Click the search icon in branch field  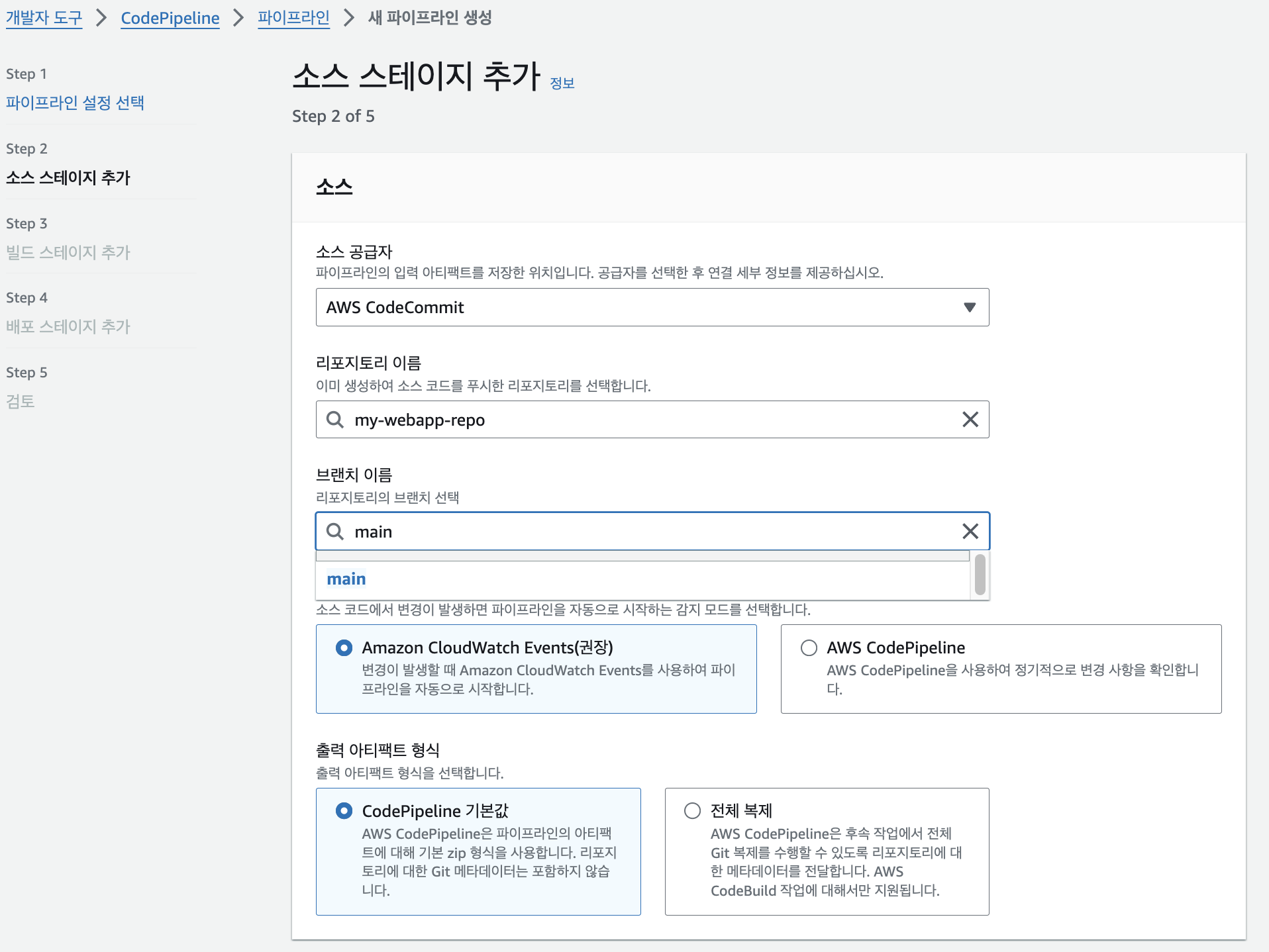335,531
